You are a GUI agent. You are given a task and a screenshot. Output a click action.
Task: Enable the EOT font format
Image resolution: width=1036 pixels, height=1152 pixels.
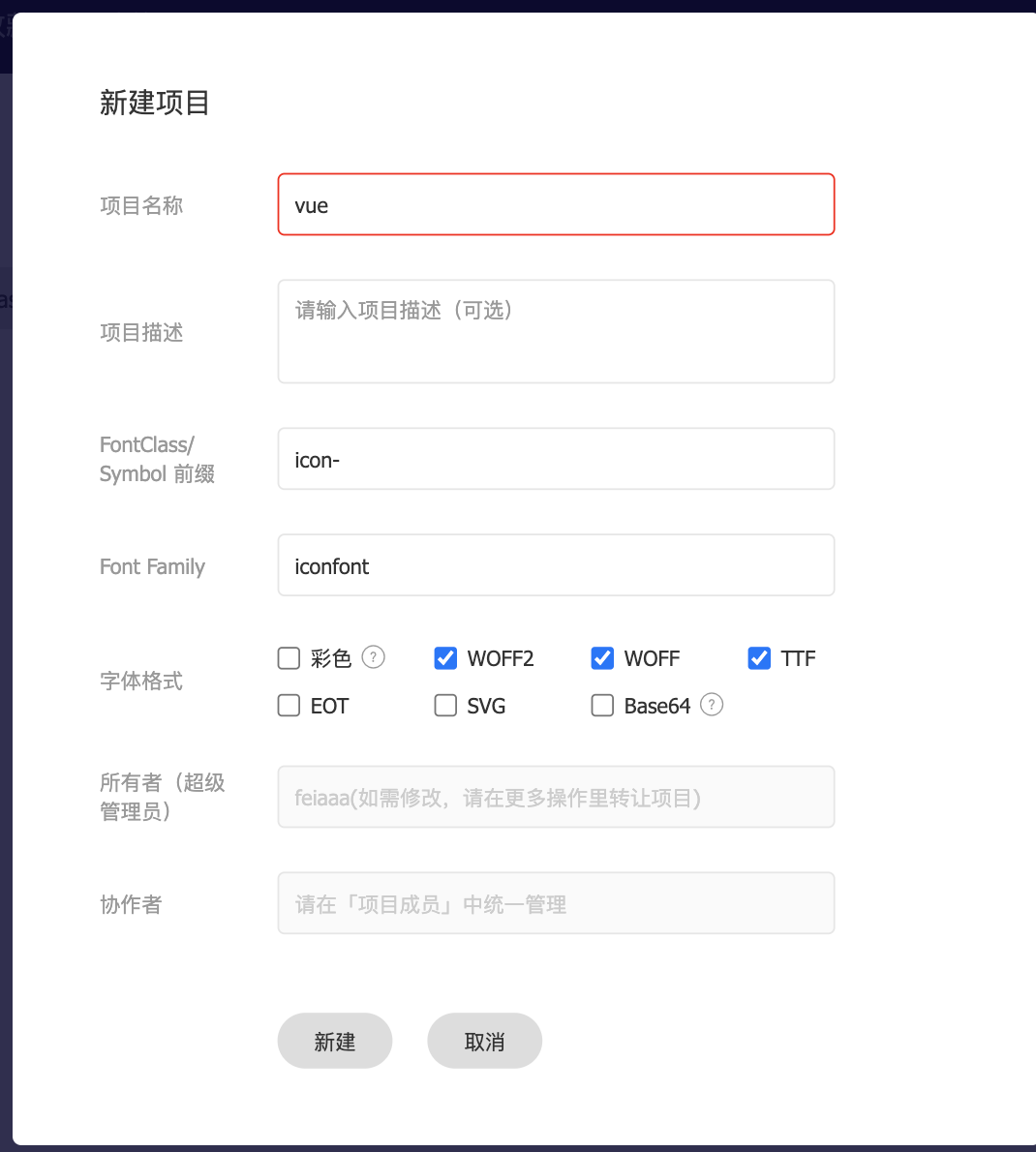pos(288,705)
